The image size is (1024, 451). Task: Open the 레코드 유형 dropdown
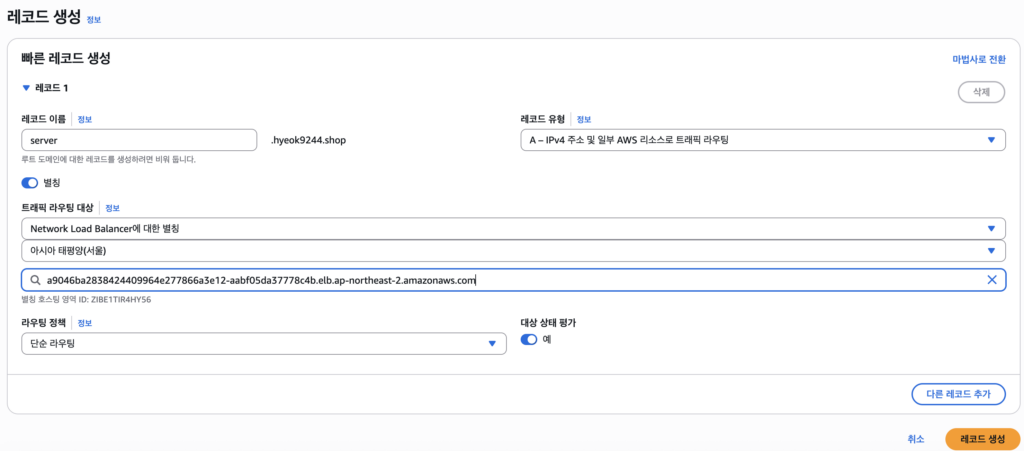[762, 140]
